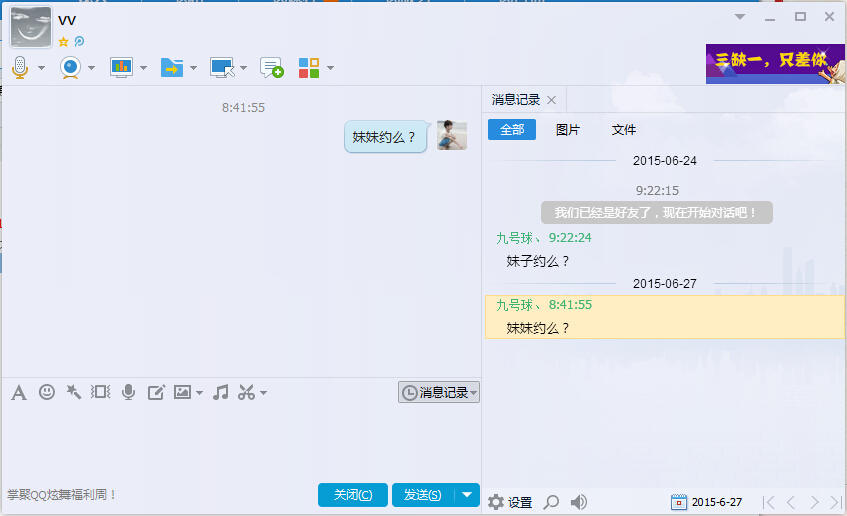Go to previous history page
847x516 pixels.
[x=791, y=502]
